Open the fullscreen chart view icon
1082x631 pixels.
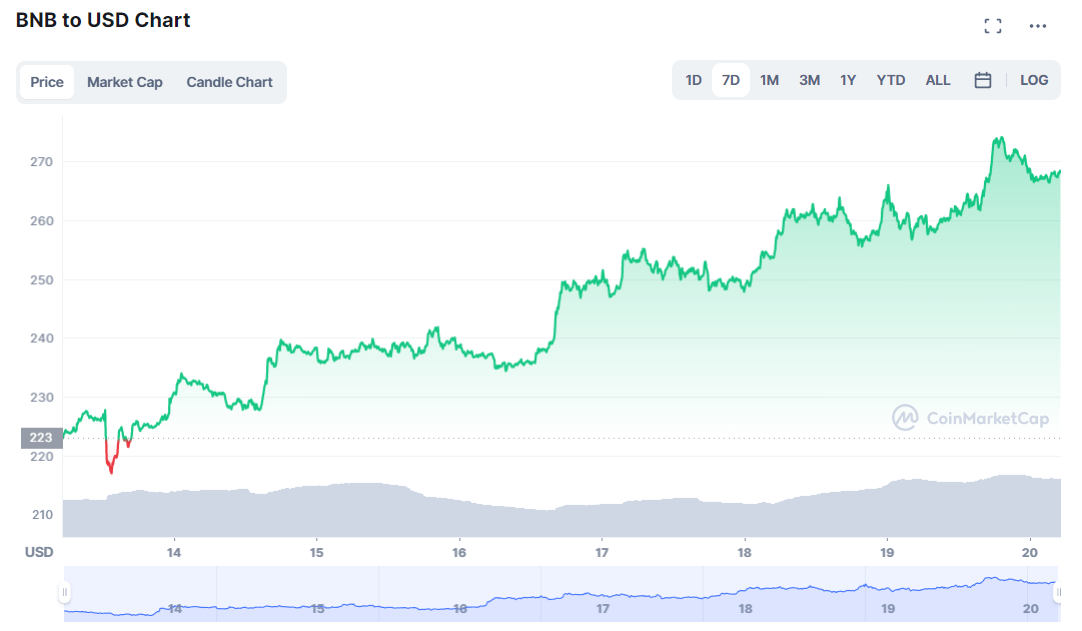(992, 26)
